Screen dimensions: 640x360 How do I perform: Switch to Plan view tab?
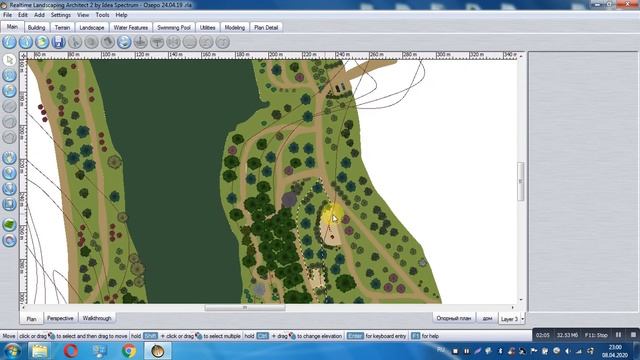pos(31,319)
